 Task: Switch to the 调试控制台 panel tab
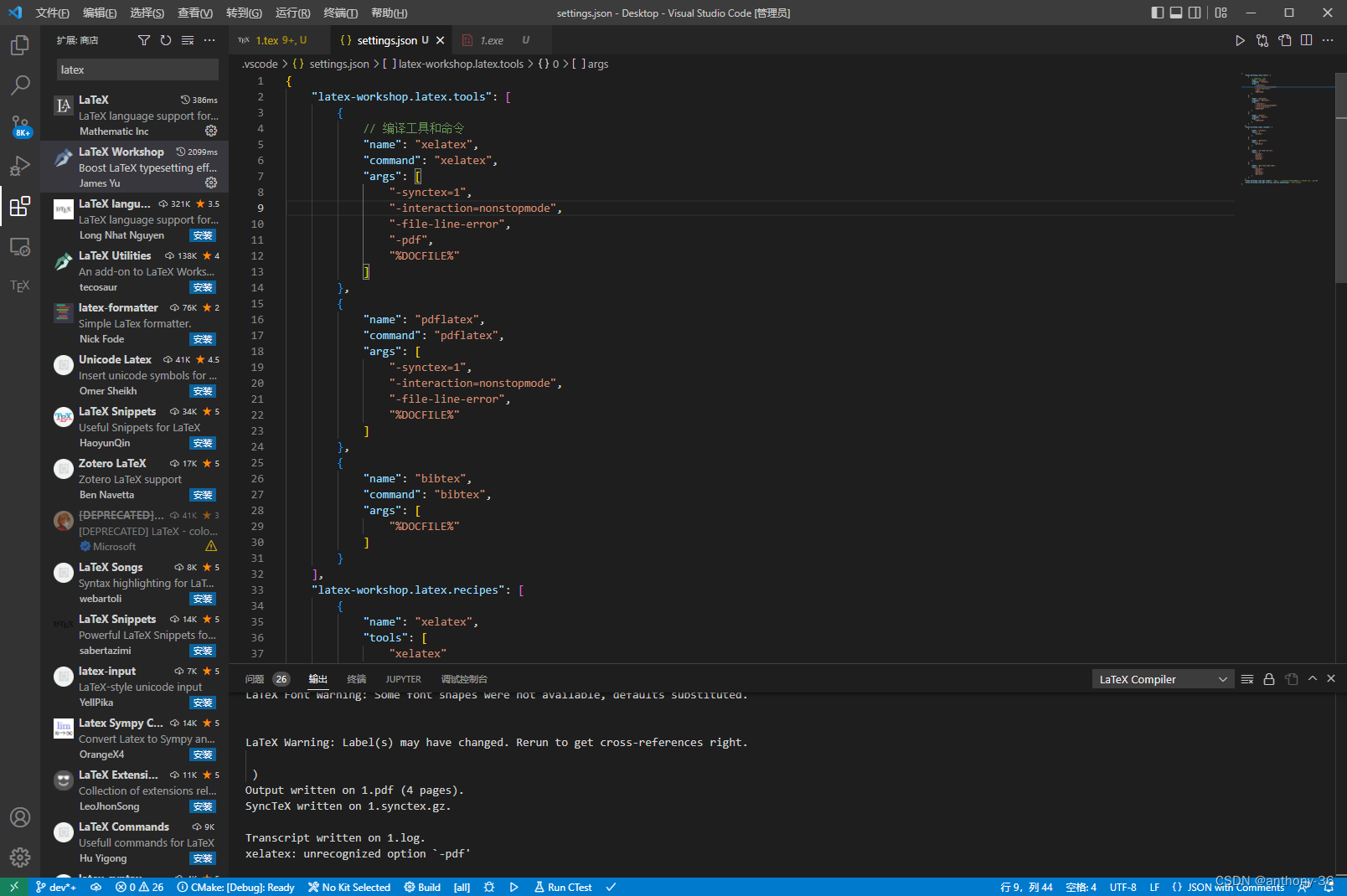point(464,679)
